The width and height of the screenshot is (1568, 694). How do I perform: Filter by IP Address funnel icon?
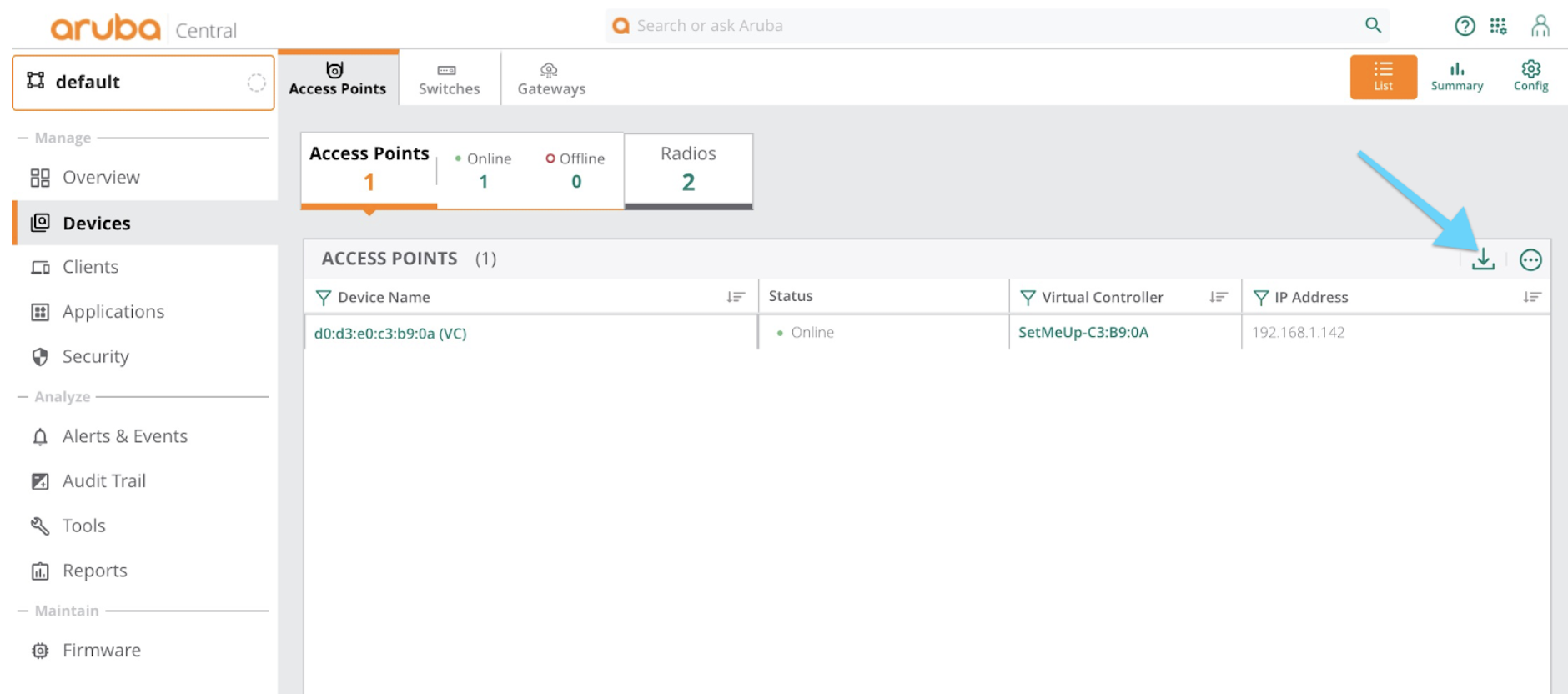click(1261, 298)
